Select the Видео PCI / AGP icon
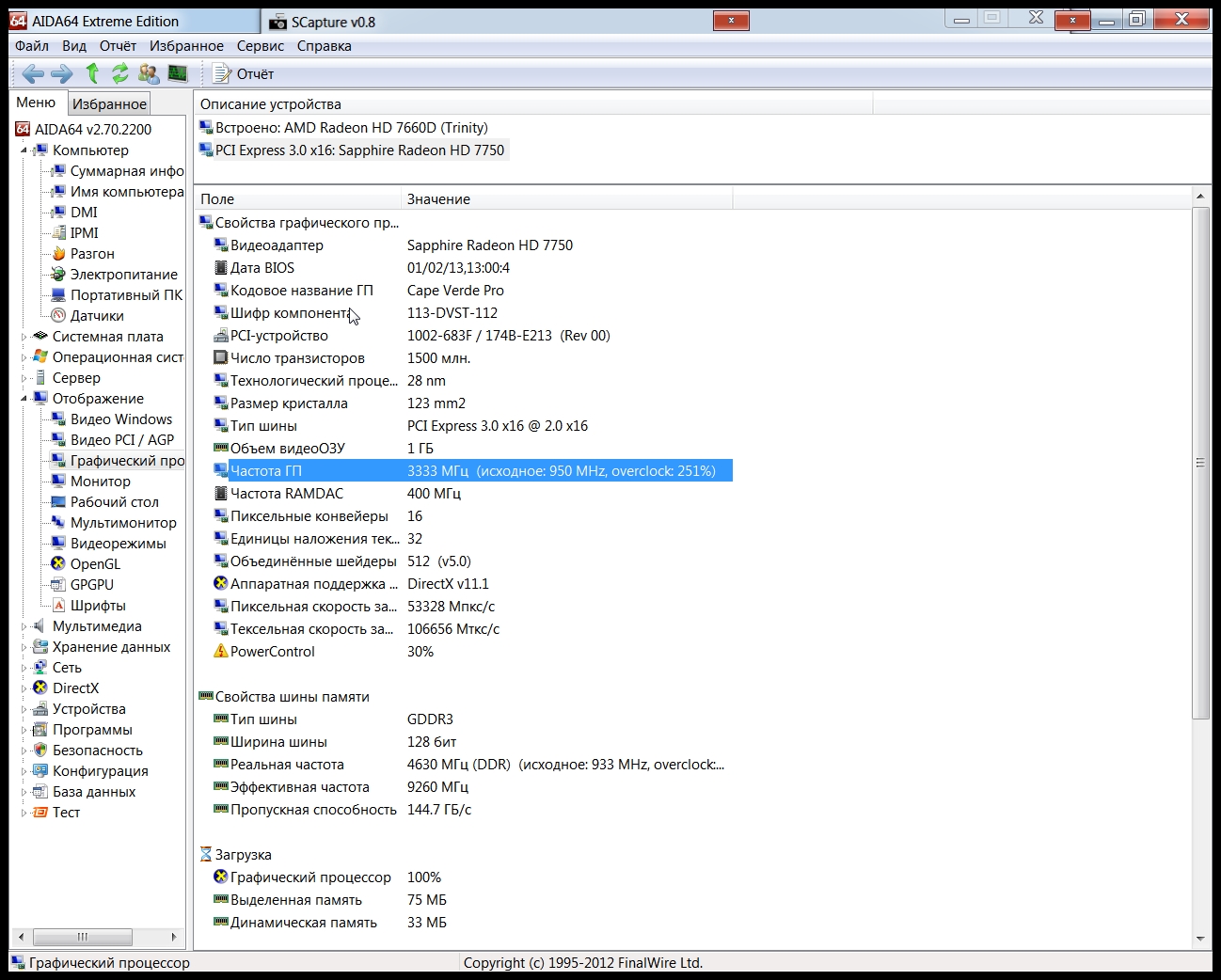The image size is (1221, 980). [x=58, y=439]
